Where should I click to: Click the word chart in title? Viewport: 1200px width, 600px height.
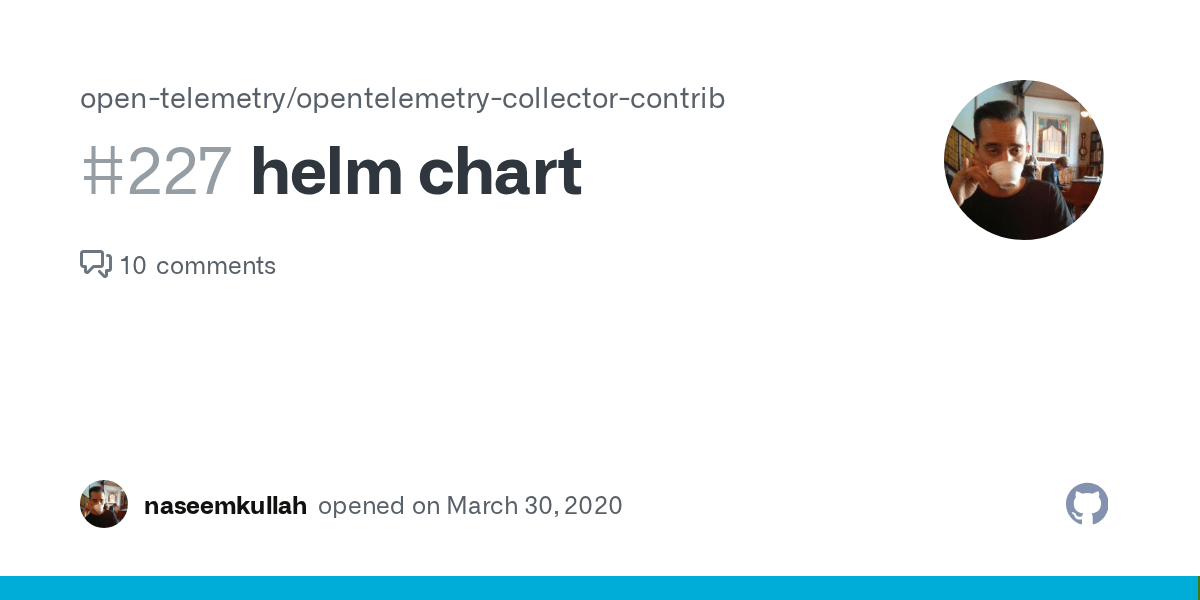click(x=500, y=172)
